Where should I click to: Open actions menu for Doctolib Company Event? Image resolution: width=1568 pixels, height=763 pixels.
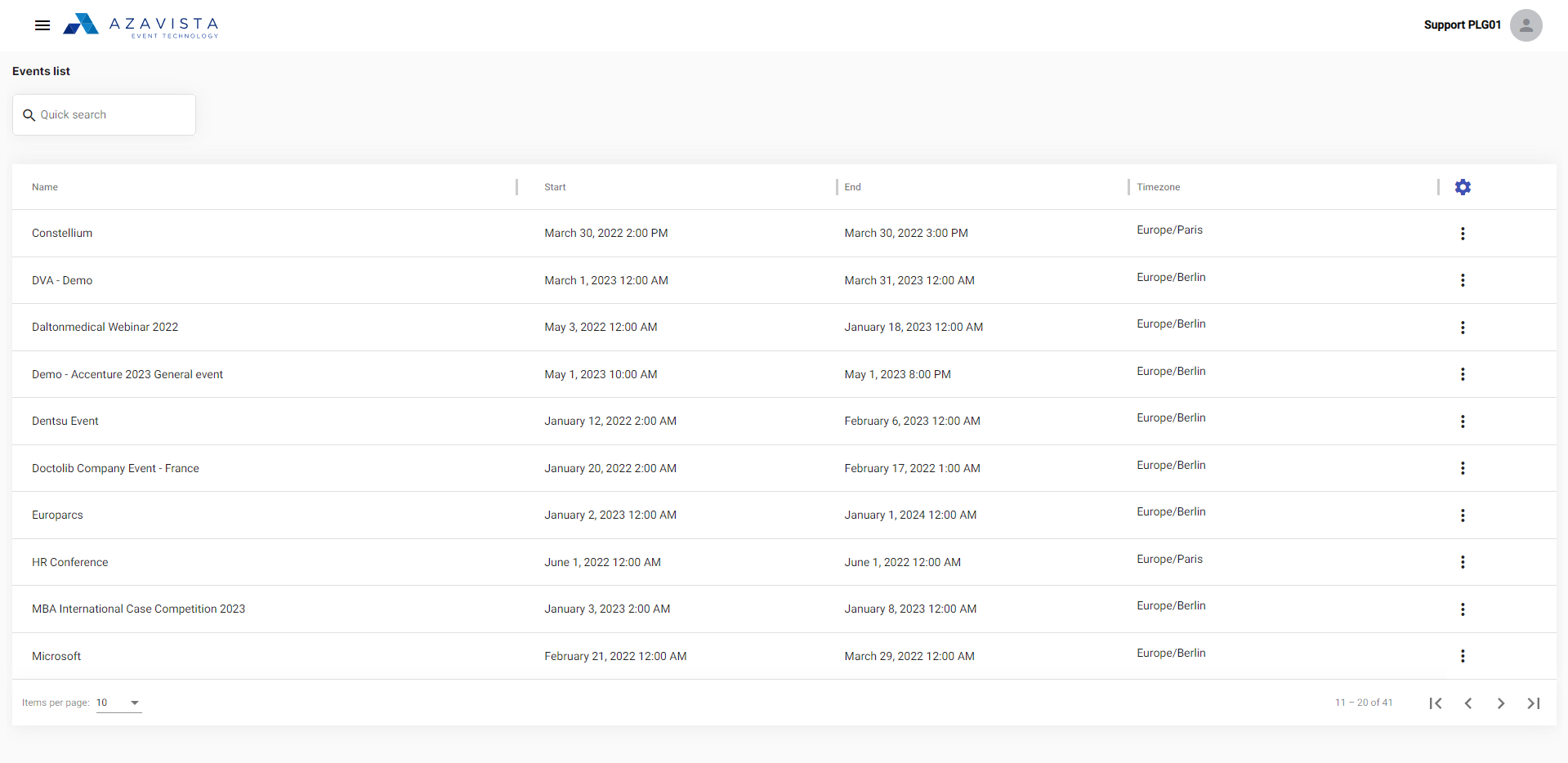click(1463, 468)
